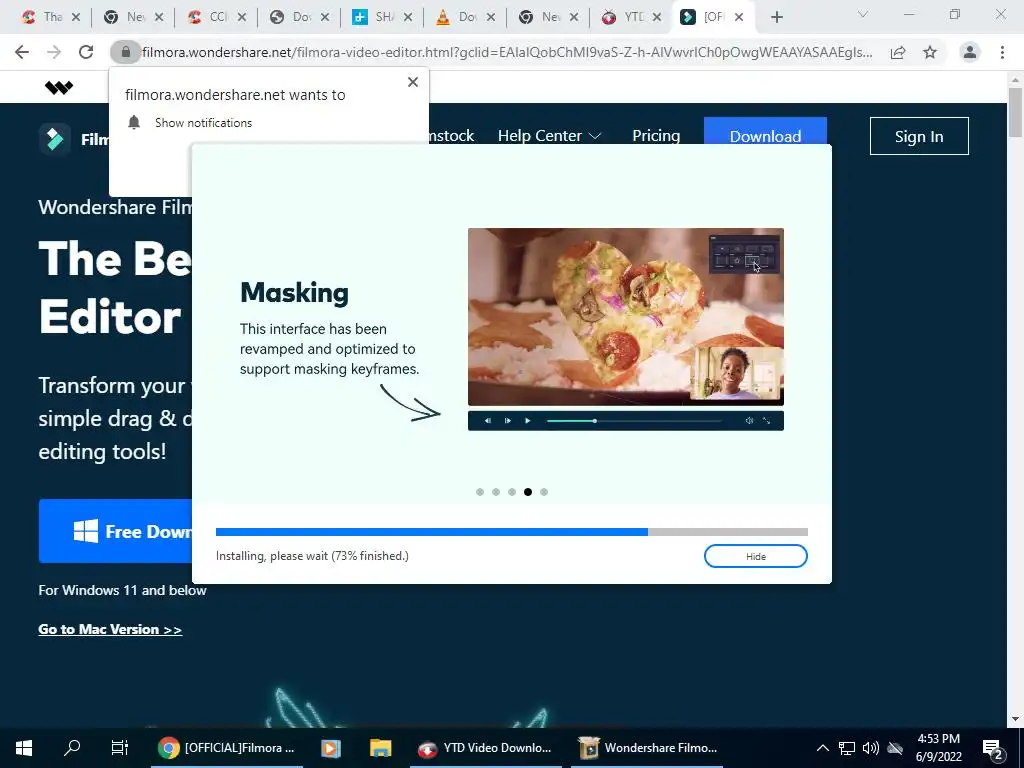Select the second carousel dot indicator
This screenshot has height=768, width=1024.
tap(496, 492)
